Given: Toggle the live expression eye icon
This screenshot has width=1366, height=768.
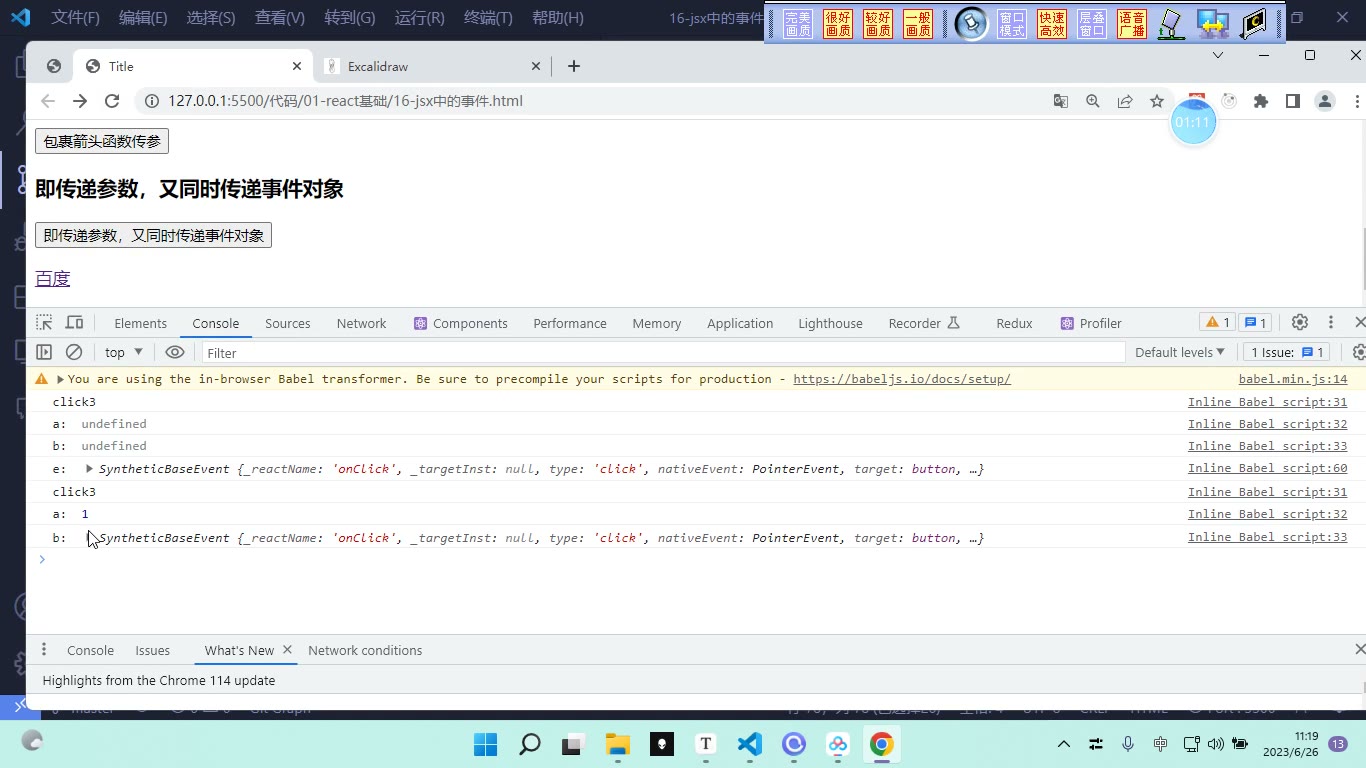Looking at the screenshot, I should pyautogui.click(x=175, y=352).
